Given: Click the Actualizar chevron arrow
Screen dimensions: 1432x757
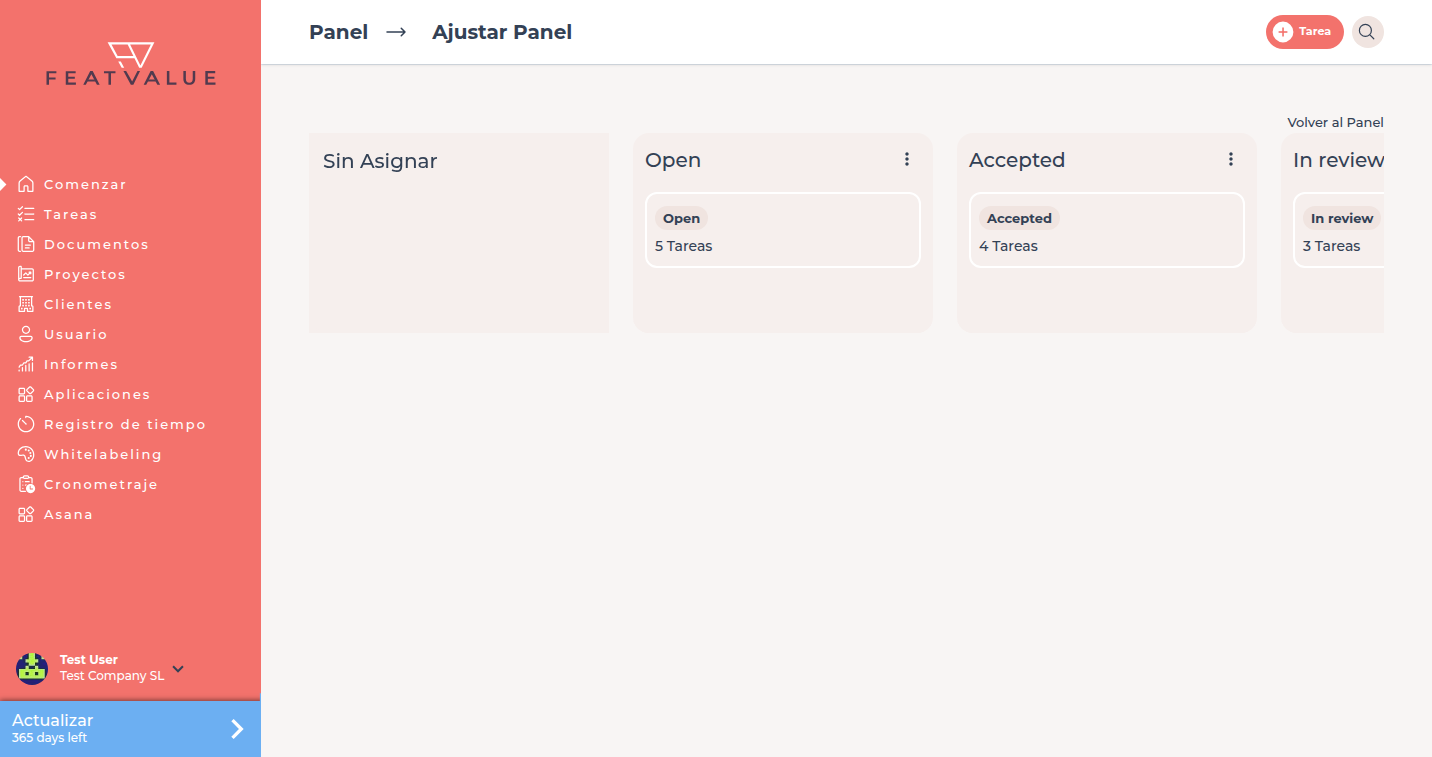Looking at the screenshot, I should (237, 729).
